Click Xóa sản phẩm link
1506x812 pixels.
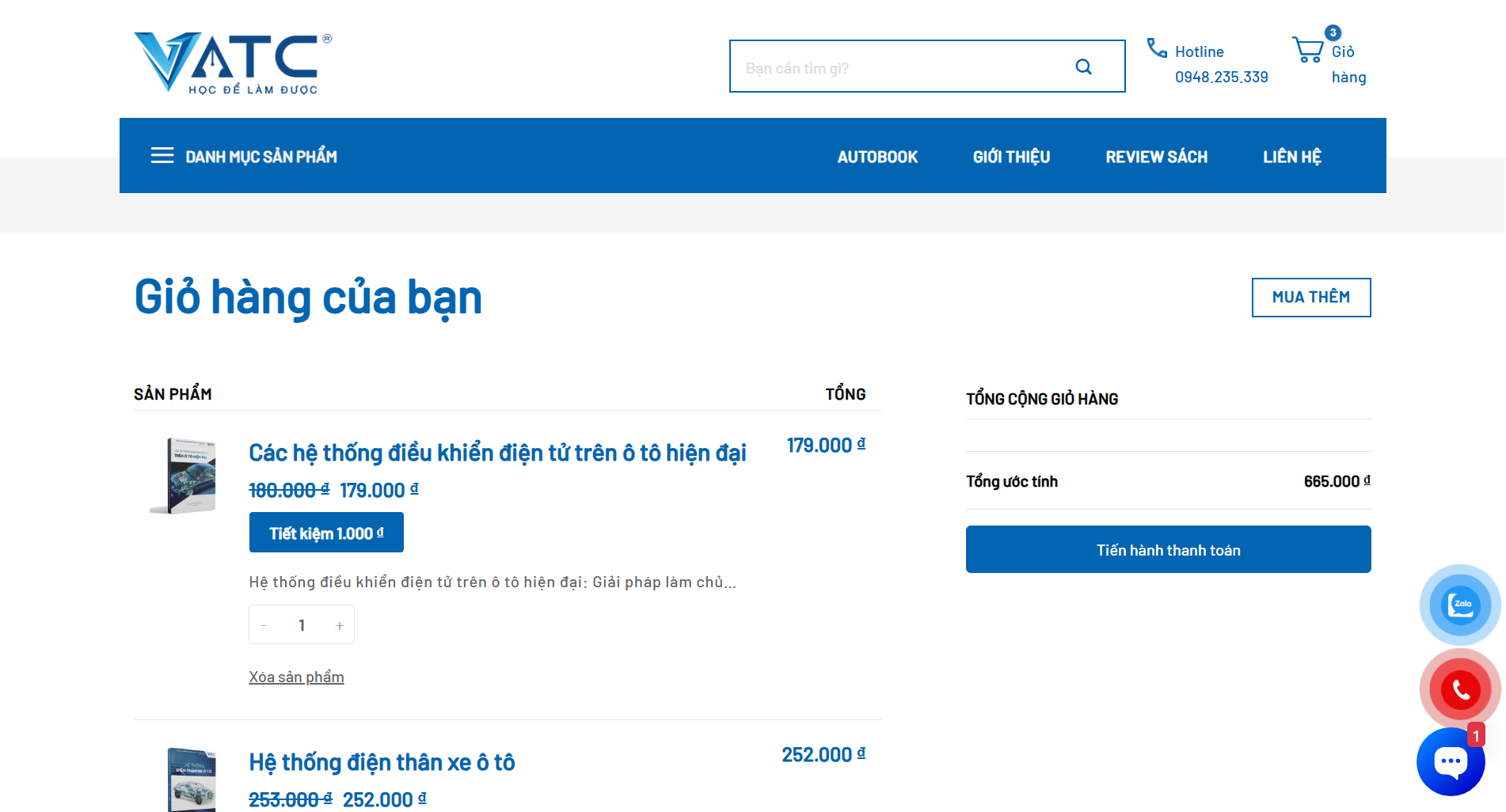[296, 677]
